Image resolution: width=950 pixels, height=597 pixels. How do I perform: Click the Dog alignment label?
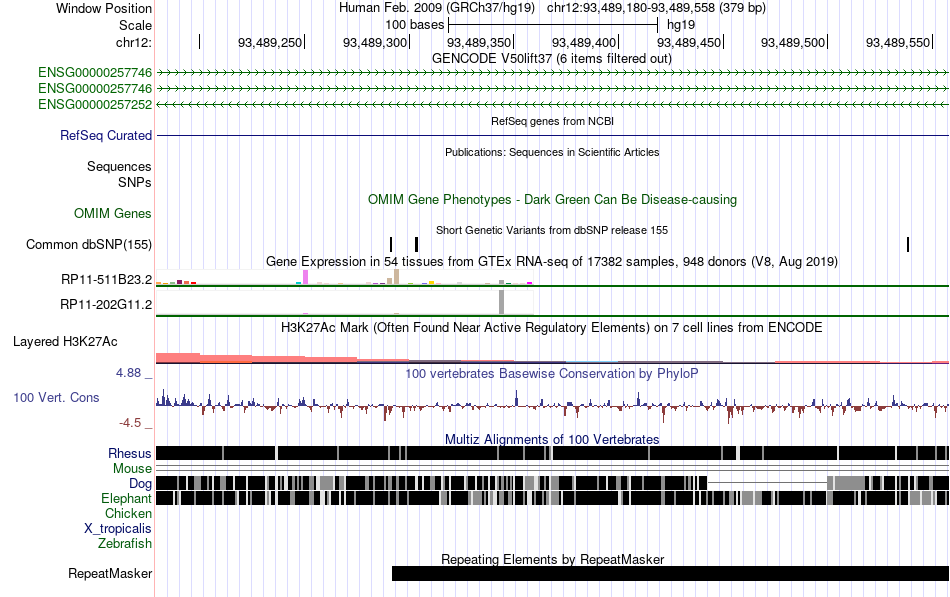click(140, 484)
